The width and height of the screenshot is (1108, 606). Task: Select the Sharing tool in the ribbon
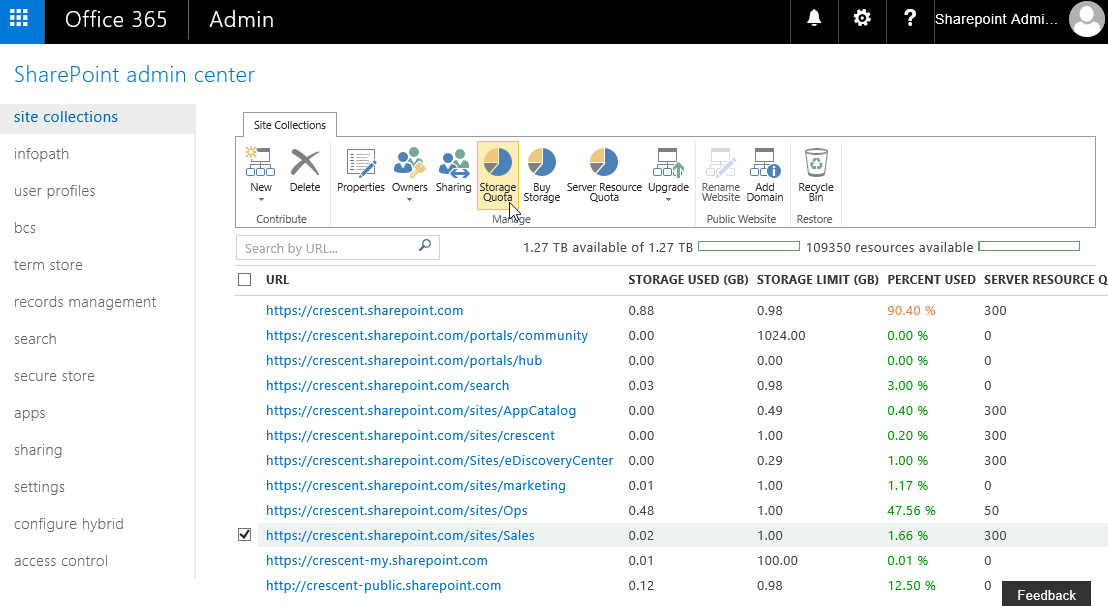click(453, 170)
